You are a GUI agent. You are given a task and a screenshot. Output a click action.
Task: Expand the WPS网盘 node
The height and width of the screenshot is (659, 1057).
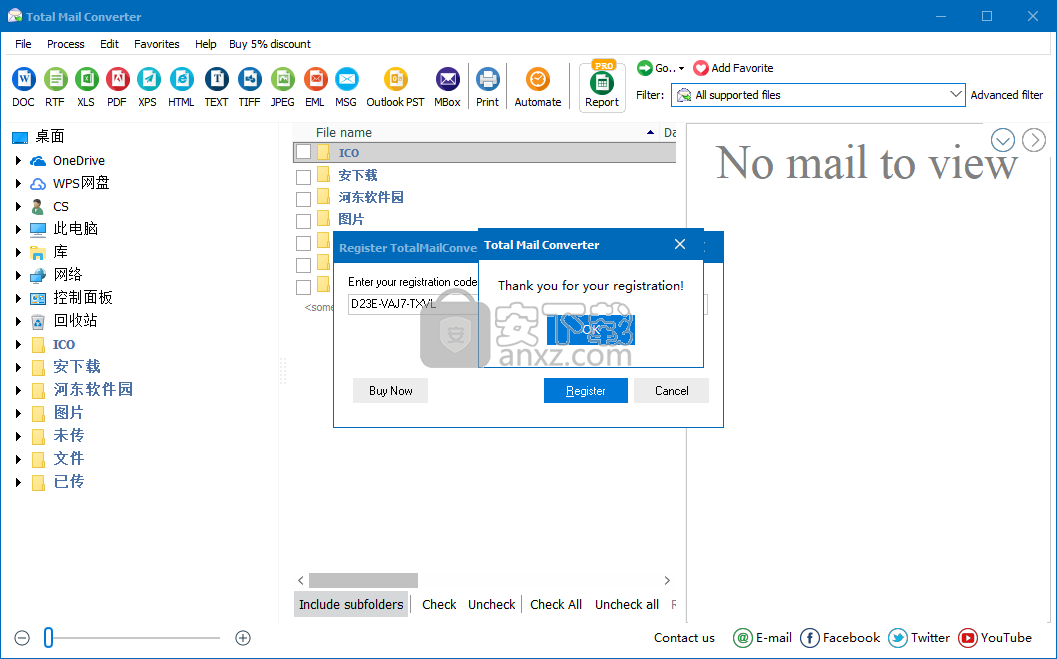click(18, 183)
